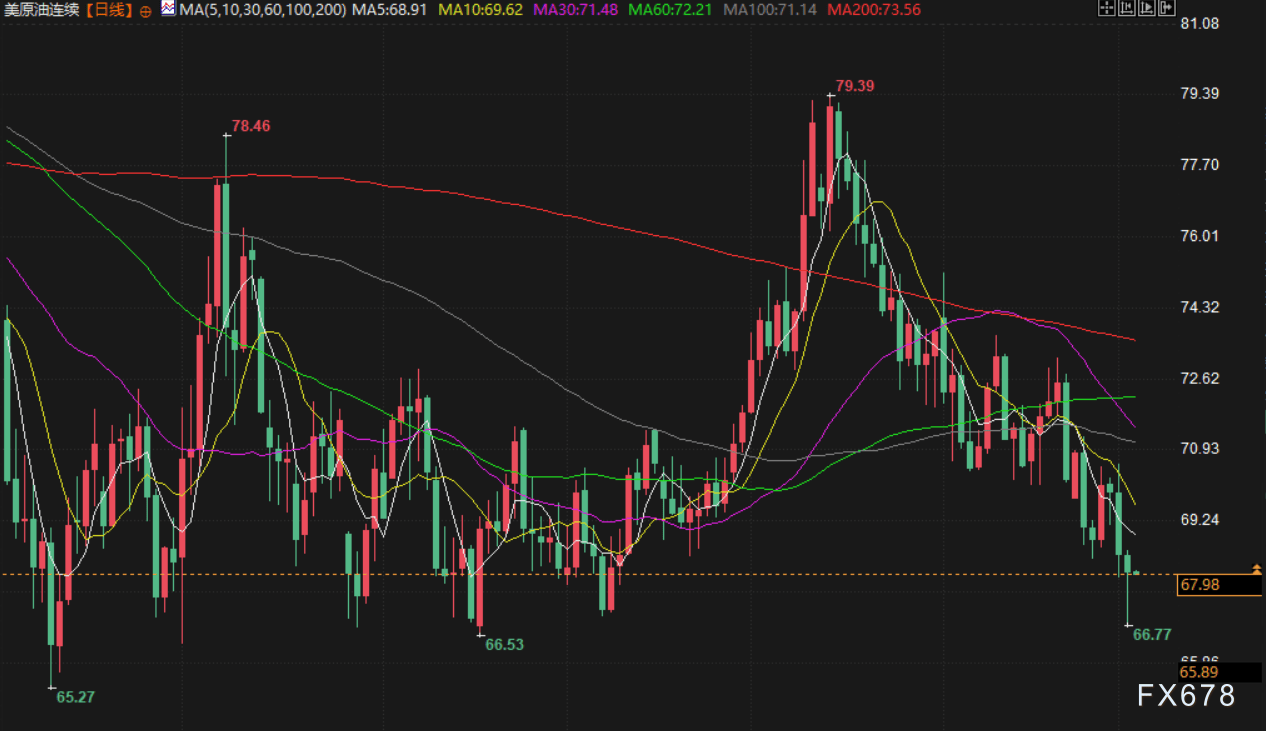Screen dimensions: 1266x731
Task: Click the gray MA100:71.14 legend value
Action: pos(770,10)
